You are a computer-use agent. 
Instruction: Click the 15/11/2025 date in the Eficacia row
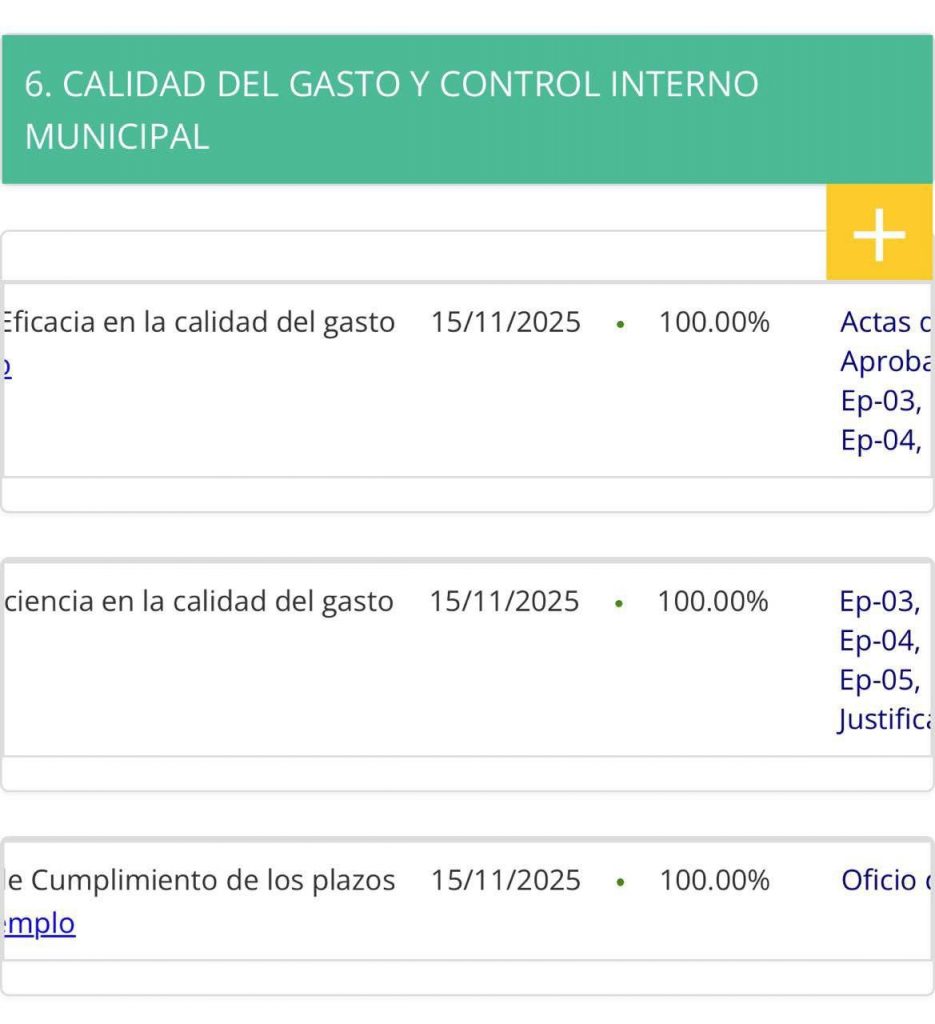point(505,323)
